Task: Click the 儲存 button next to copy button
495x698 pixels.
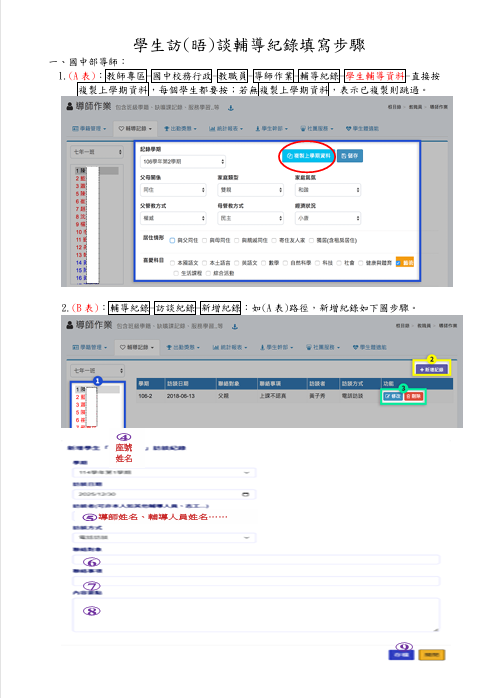Action: 350,156
